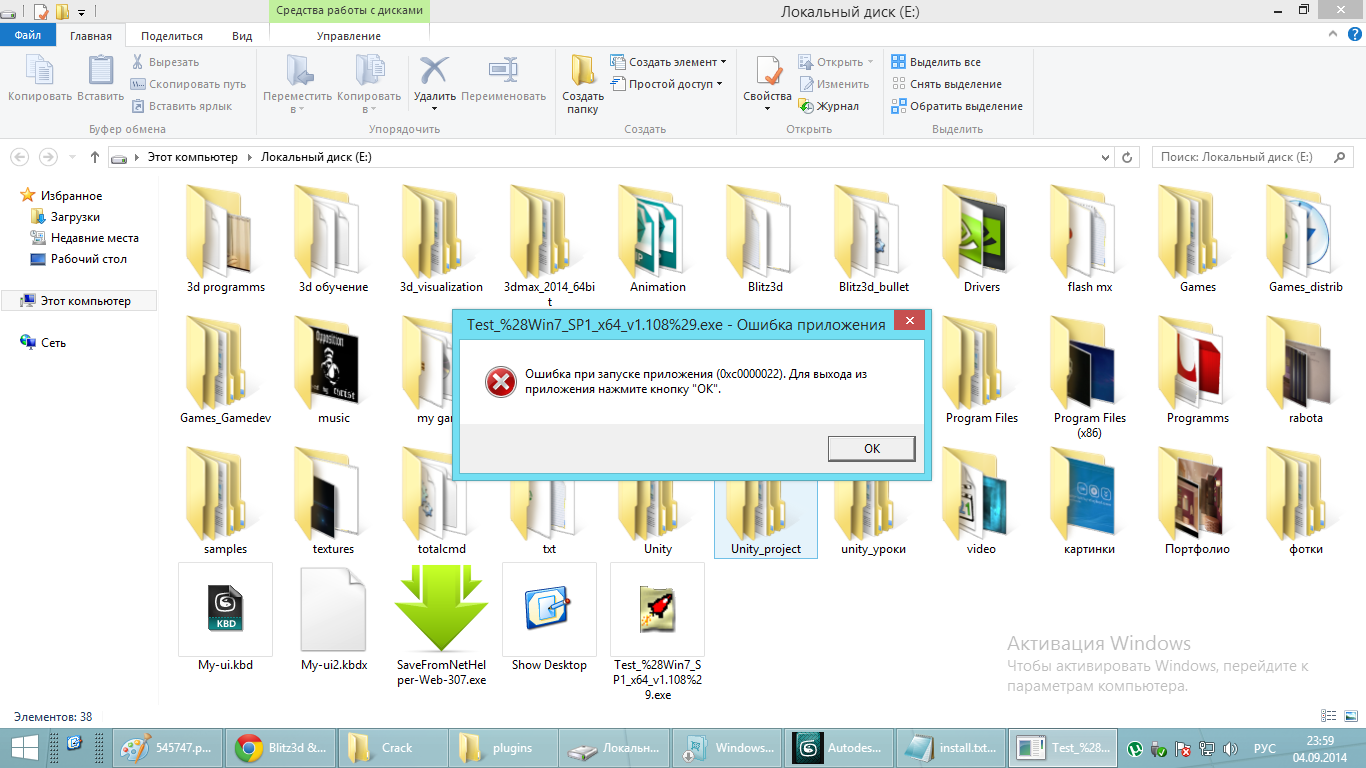
Task: Click Create folder (Создать папку) icon
Action: click(583, 73)
